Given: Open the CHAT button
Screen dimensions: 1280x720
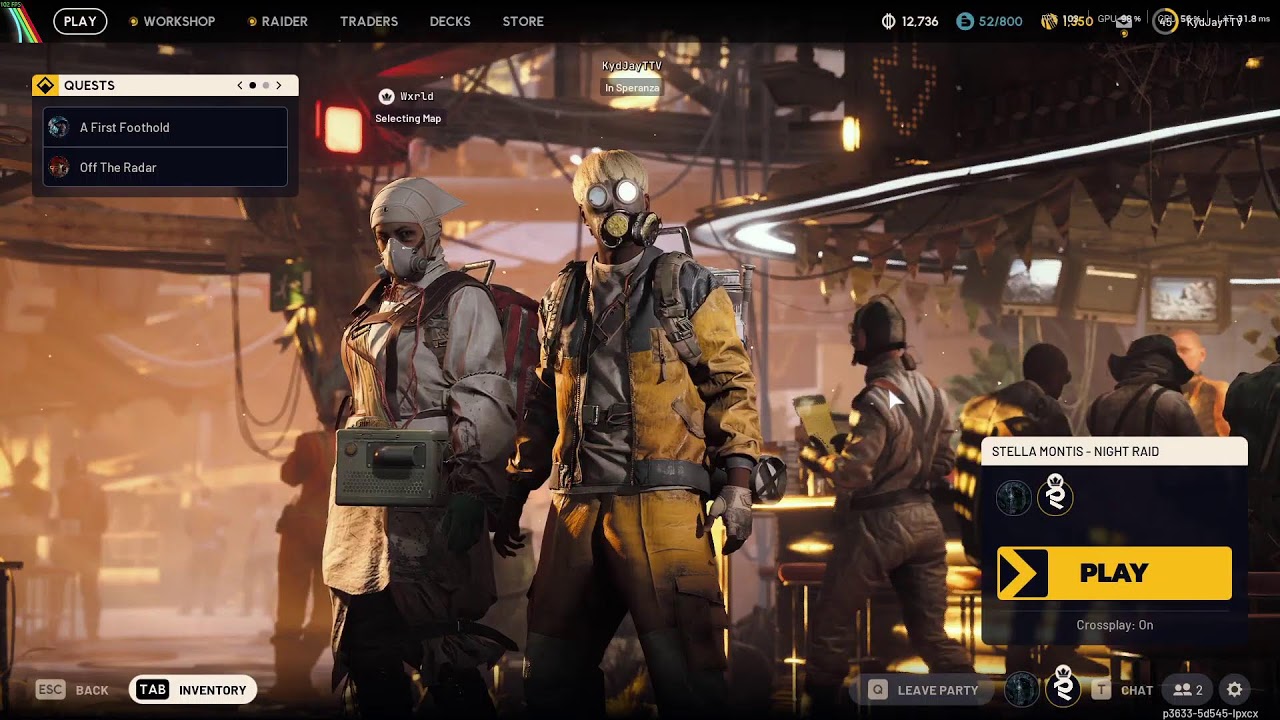Looking at the screenshot, I should point(1123,690).
